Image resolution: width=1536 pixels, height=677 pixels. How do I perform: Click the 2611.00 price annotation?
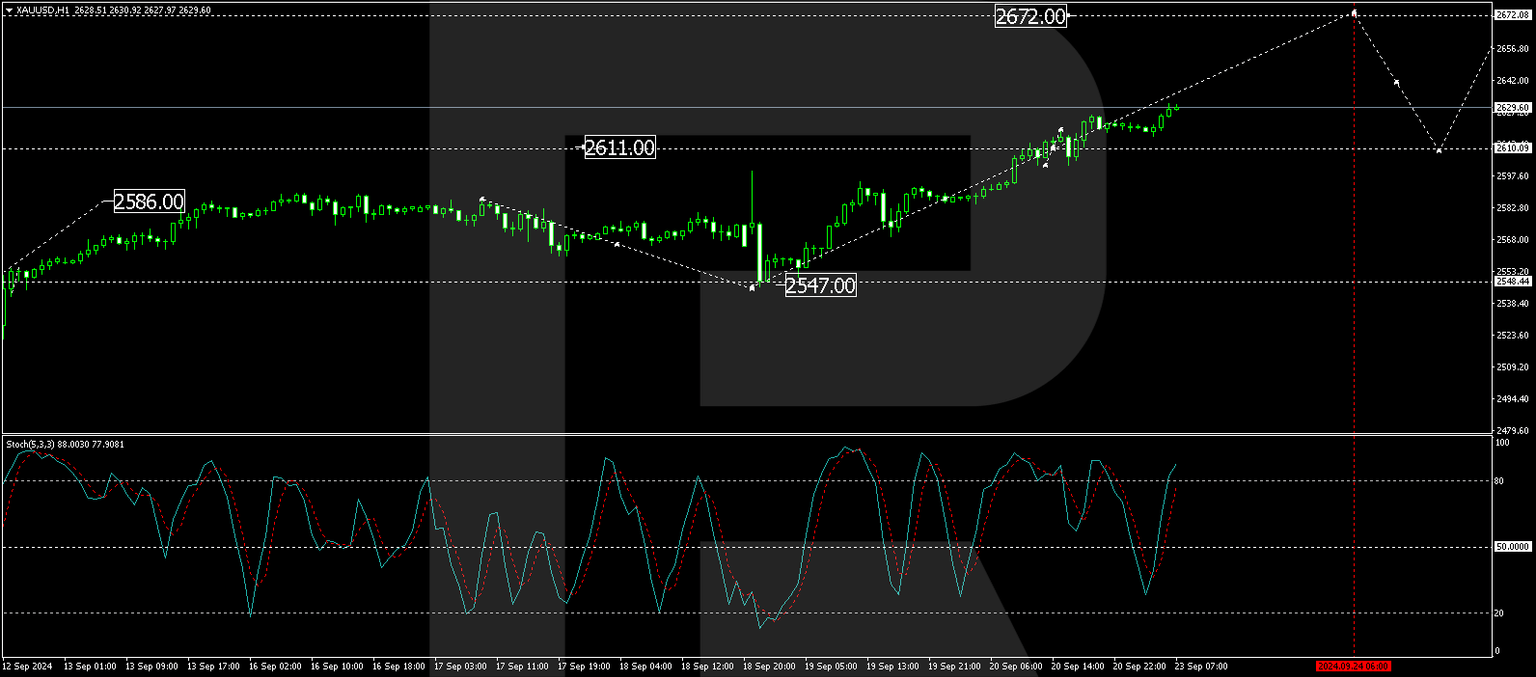tap(618, 148)
